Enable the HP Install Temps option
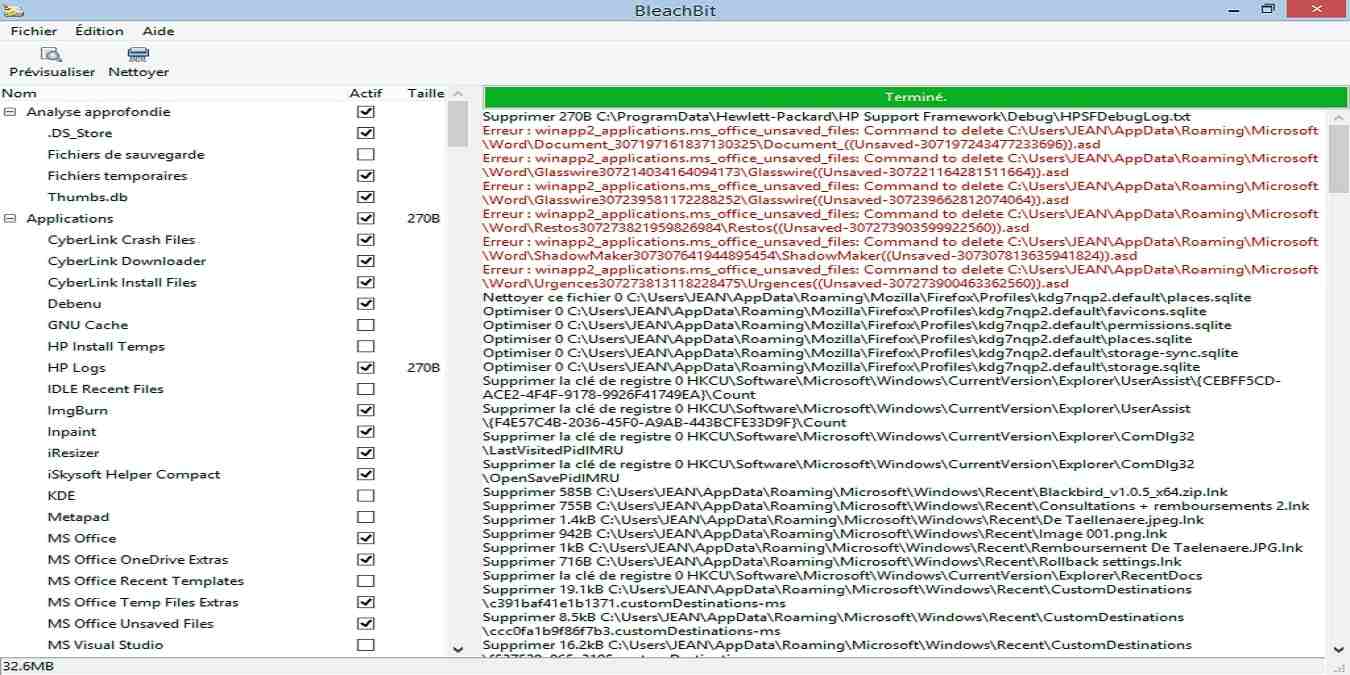The image size is (1350, 675). pyautogui.click(x=366, y=345)
